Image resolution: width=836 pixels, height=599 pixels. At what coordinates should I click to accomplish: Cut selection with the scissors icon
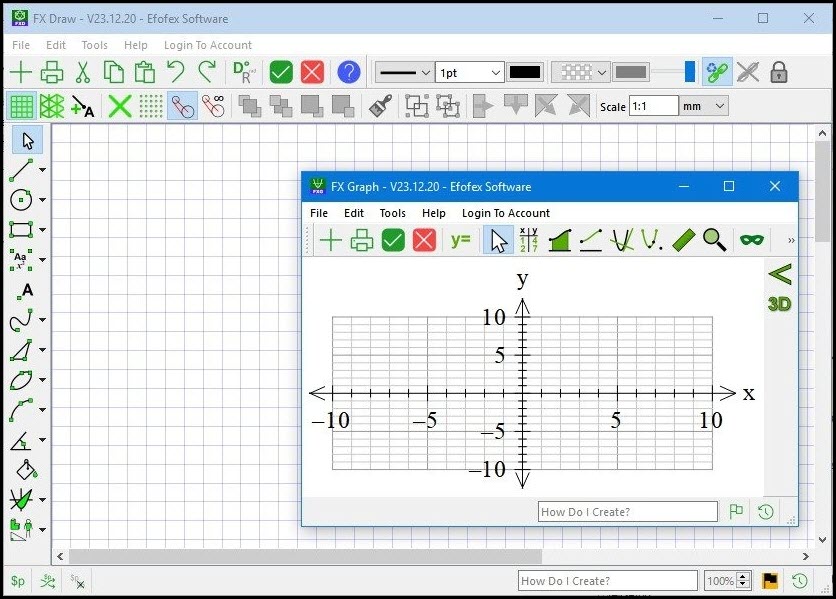coord(83,72)
